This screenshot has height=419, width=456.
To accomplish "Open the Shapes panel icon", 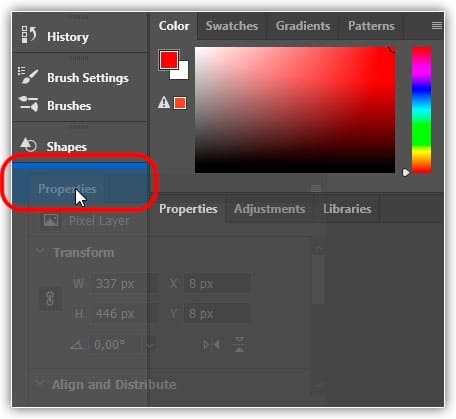I will 28,145.
